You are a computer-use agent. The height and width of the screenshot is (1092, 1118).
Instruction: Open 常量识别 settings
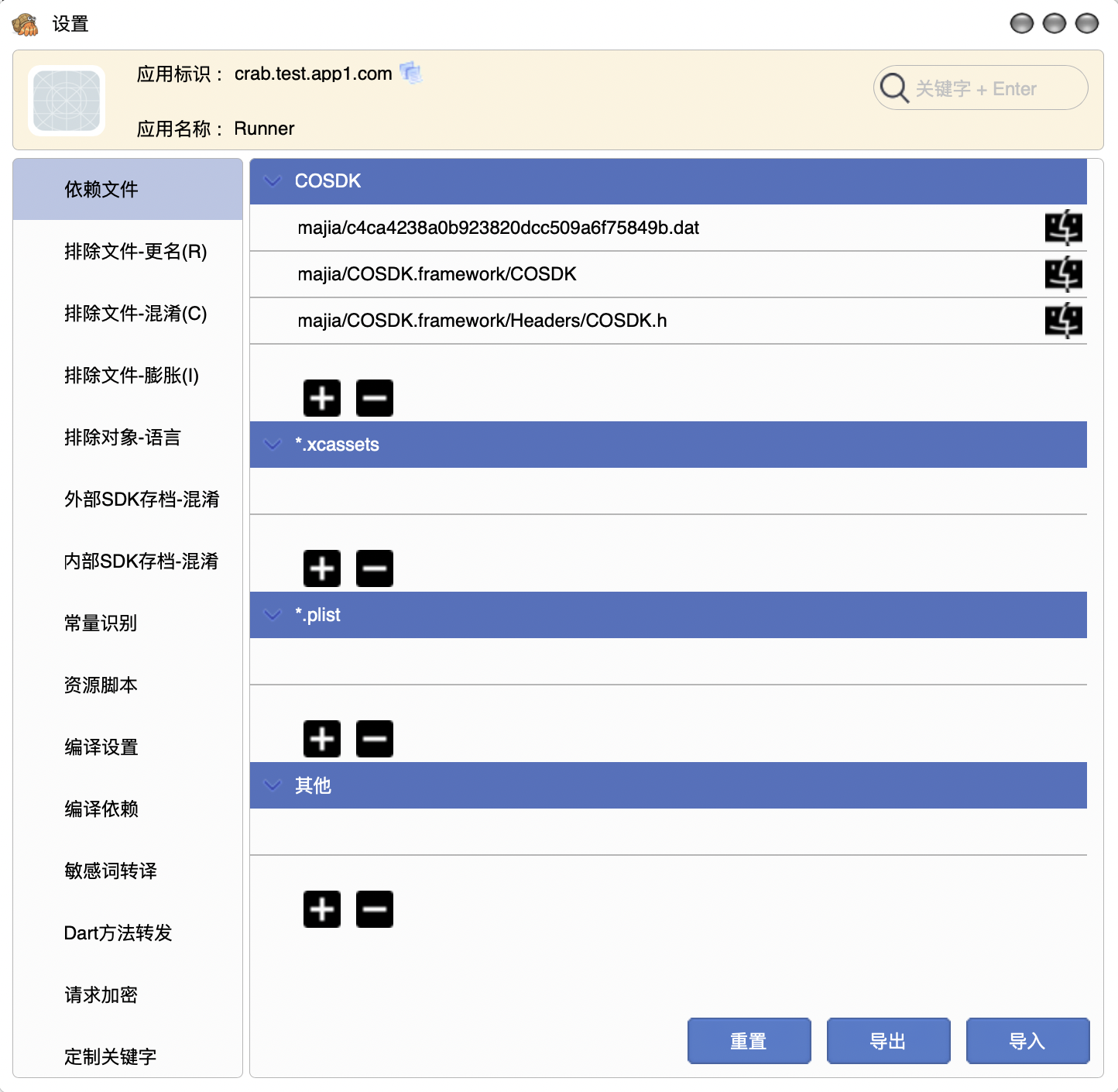[x=128, y=623]
